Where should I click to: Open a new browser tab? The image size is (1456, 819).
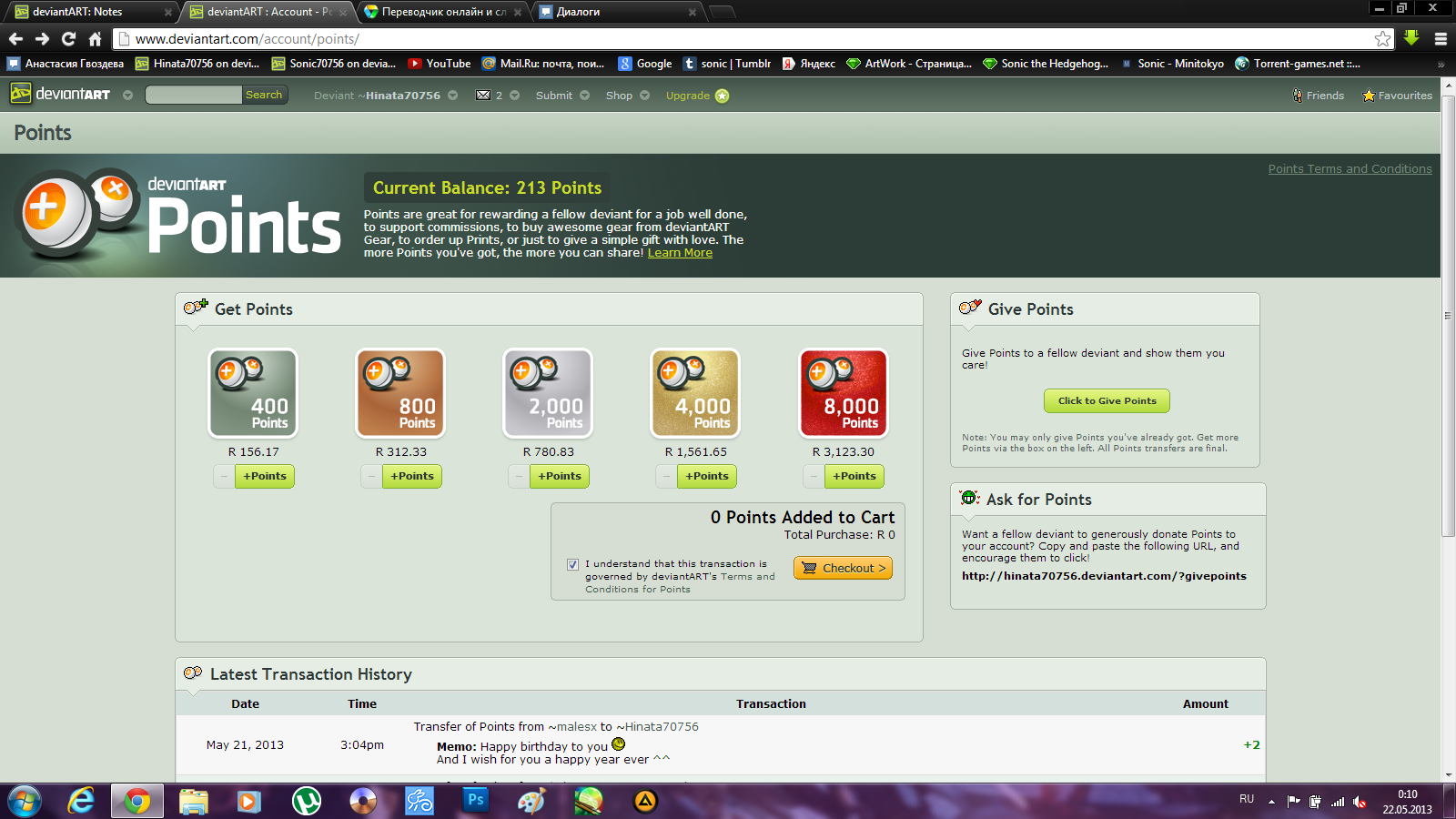[722, 12]
